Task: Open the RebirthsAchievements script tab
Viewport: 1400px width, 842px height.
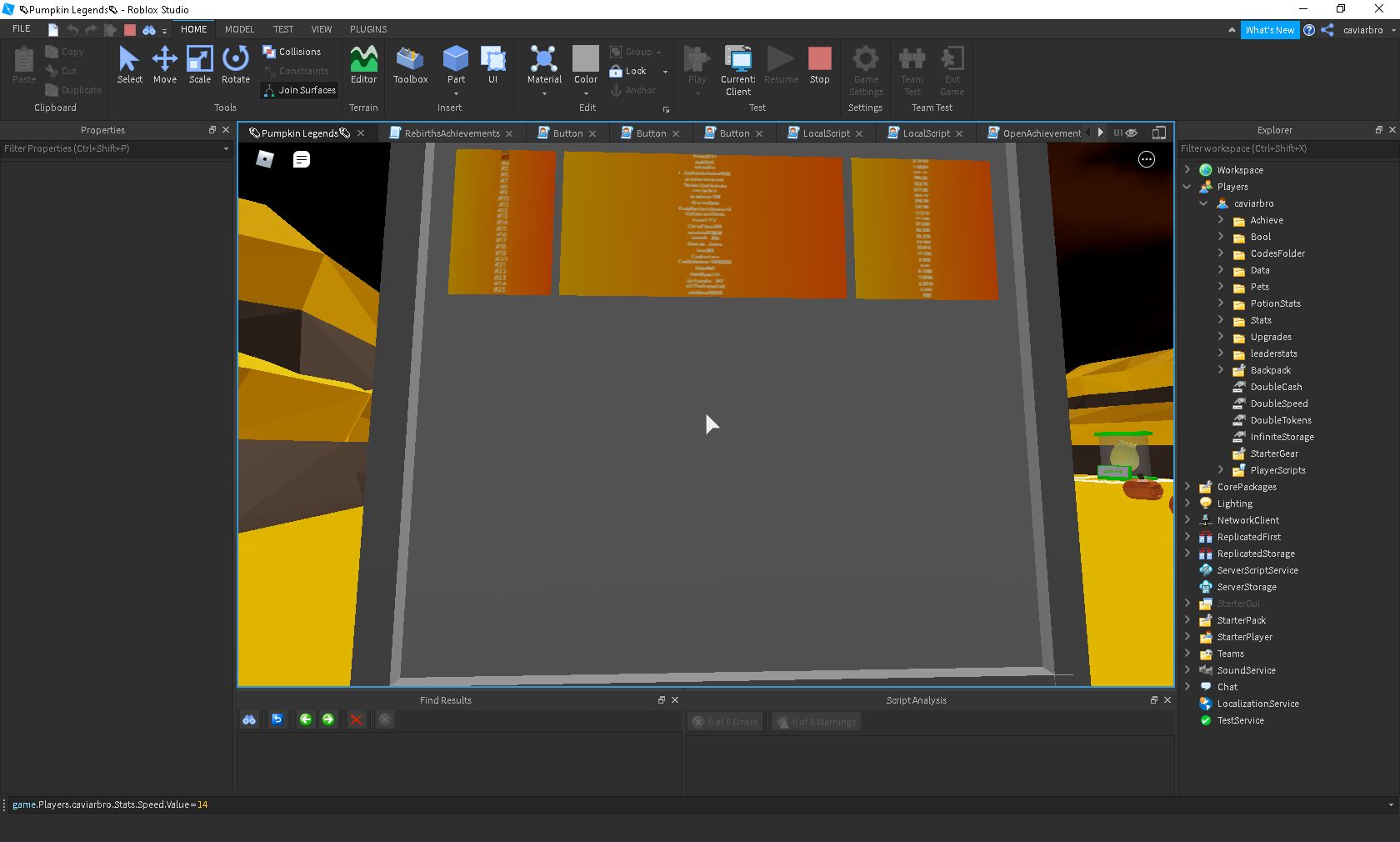Action: (452, 133)
